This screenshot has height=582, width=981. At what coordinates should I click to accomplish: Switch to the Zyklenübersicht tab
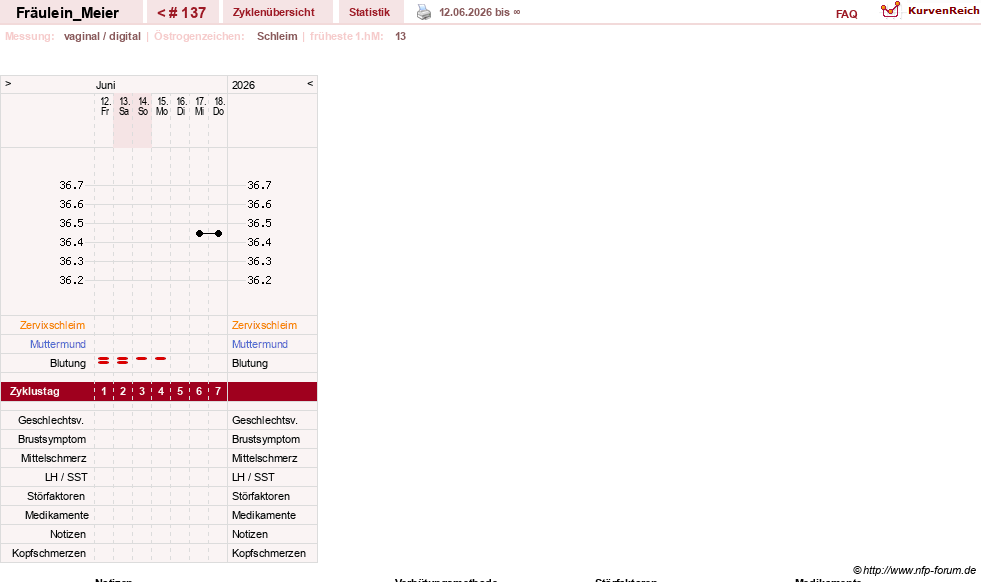[273, 12]
